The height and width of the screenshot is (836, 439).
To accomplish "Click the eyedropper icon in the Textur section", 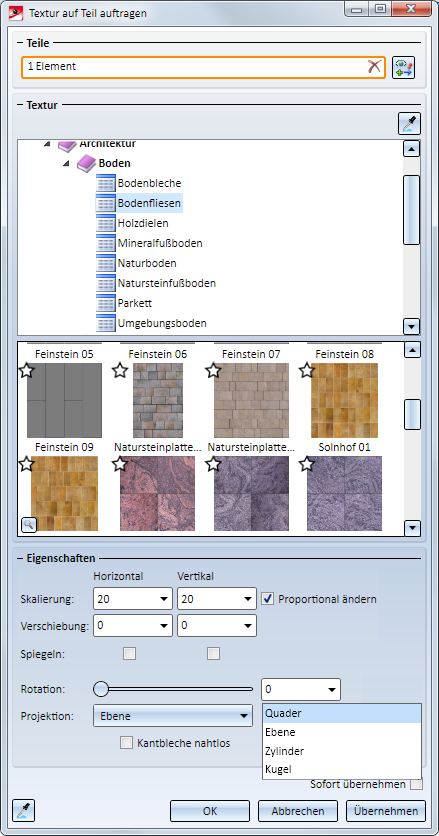I will (409, 124).
